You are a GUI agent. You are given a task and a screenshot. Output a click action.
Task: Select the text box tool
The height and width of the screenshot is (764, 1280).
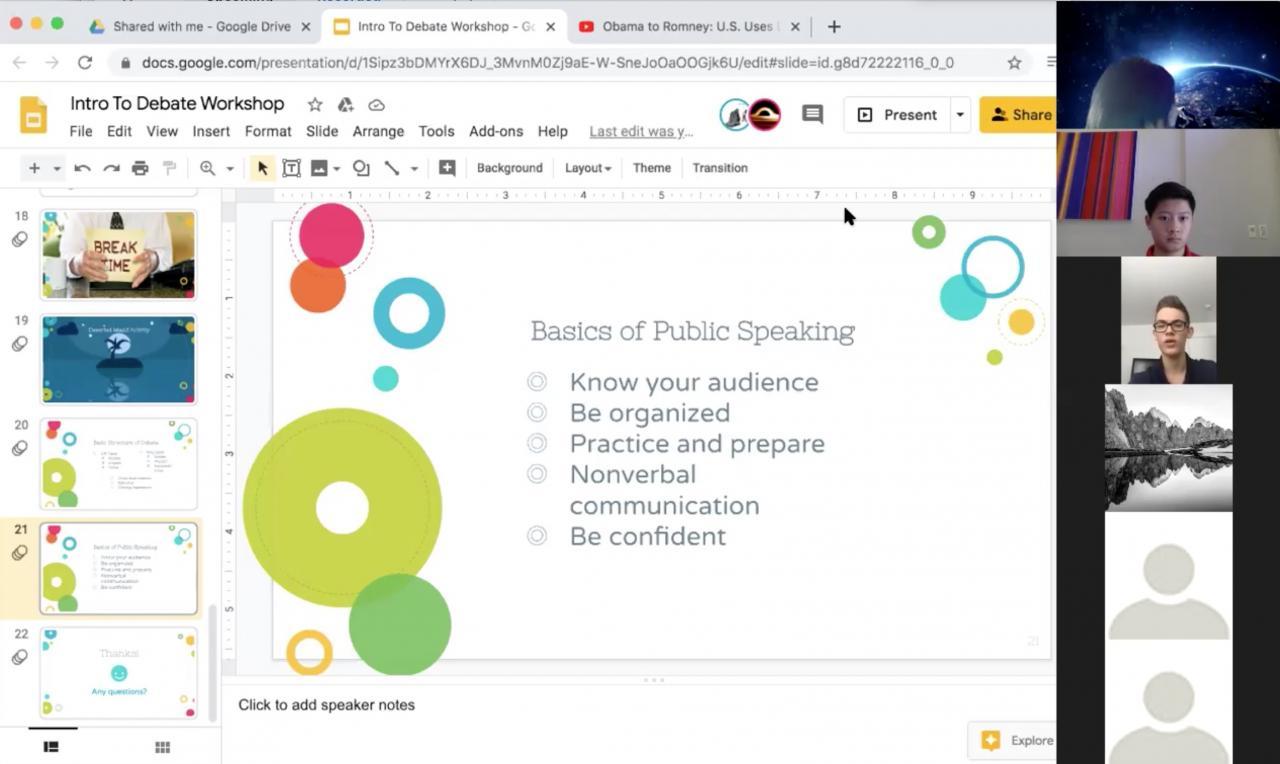click(x=291, y=168)
